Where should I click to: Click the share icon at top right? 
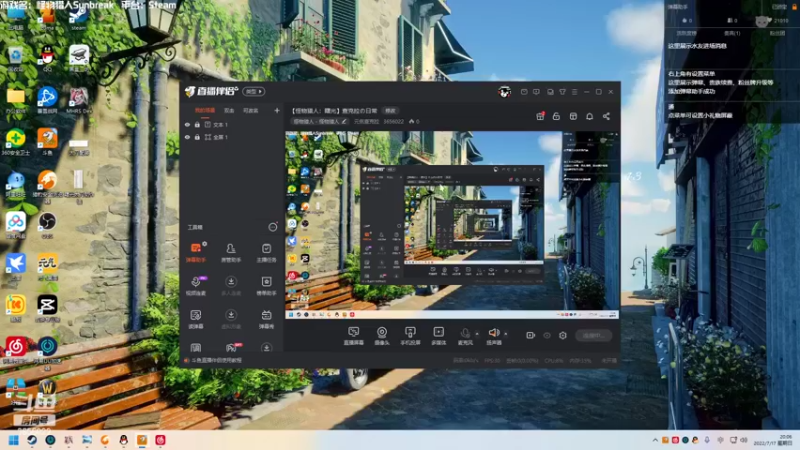pos(606,116)
